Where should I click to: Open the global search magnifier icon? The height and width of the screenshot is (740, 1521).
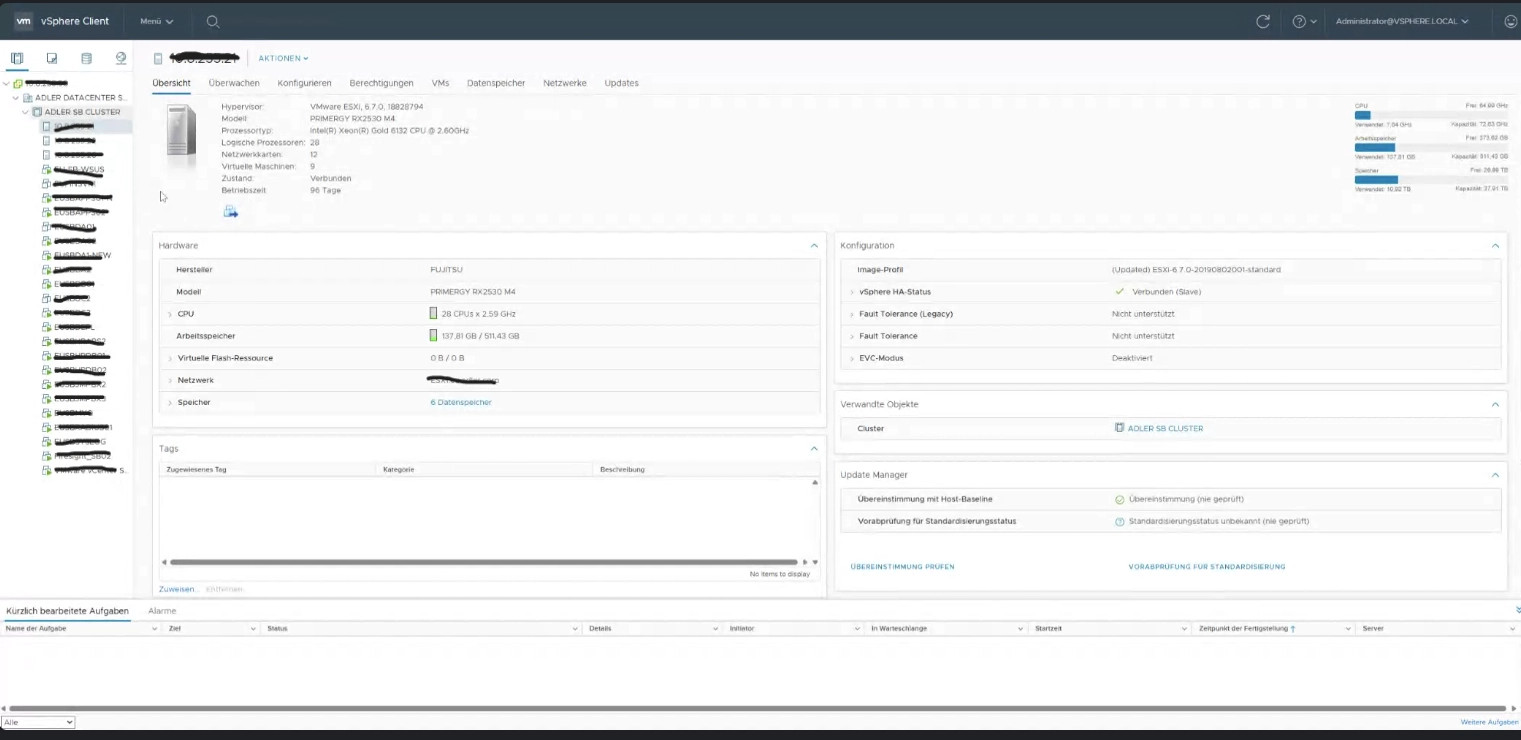[x=213, y=21]
